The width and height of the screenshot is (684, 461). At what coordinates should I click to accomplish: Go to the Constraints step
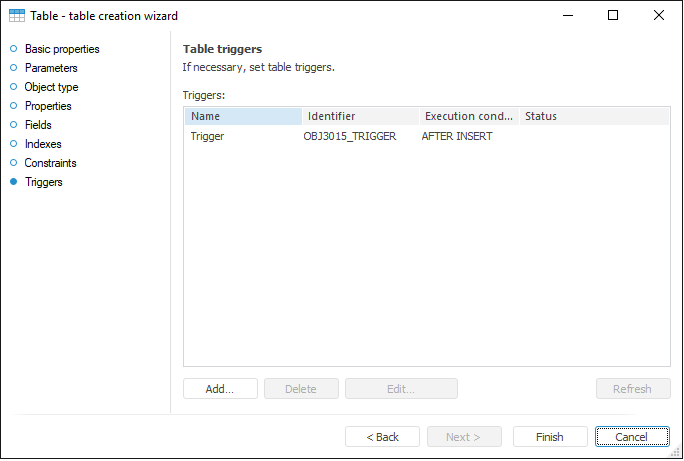click(50, 163)
